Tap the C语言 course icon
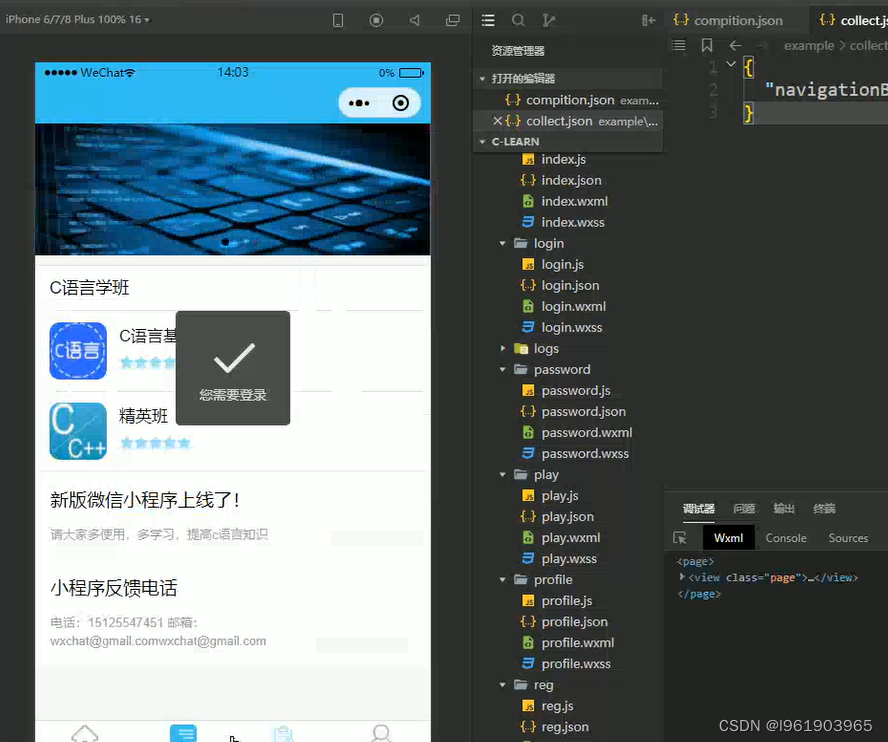The image size is (888, 742). point(78,351)
